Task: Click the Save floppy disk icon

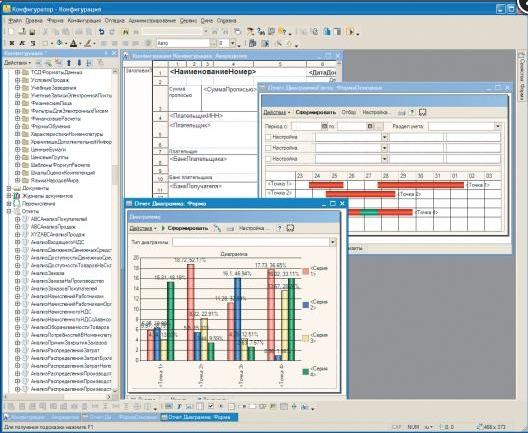Action: pos(32,32)
